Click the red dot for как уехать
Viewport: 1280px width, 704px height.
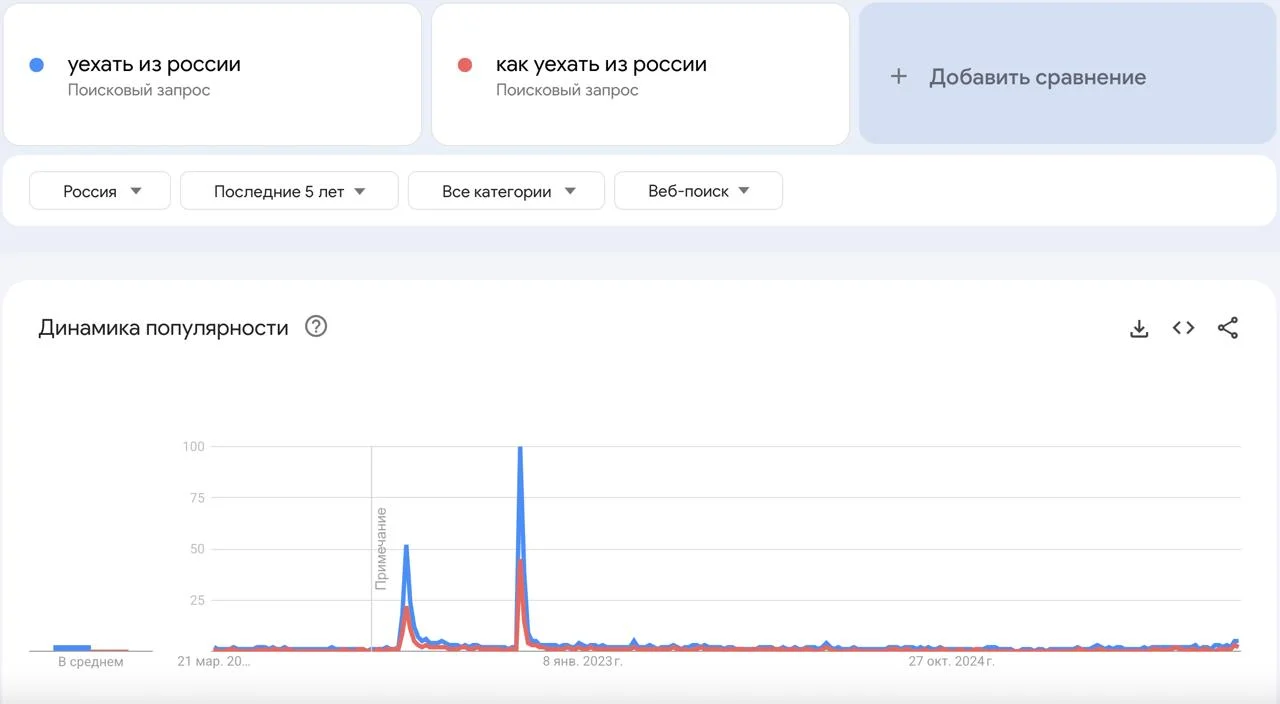pyautogui.click(x=464, y=65)
